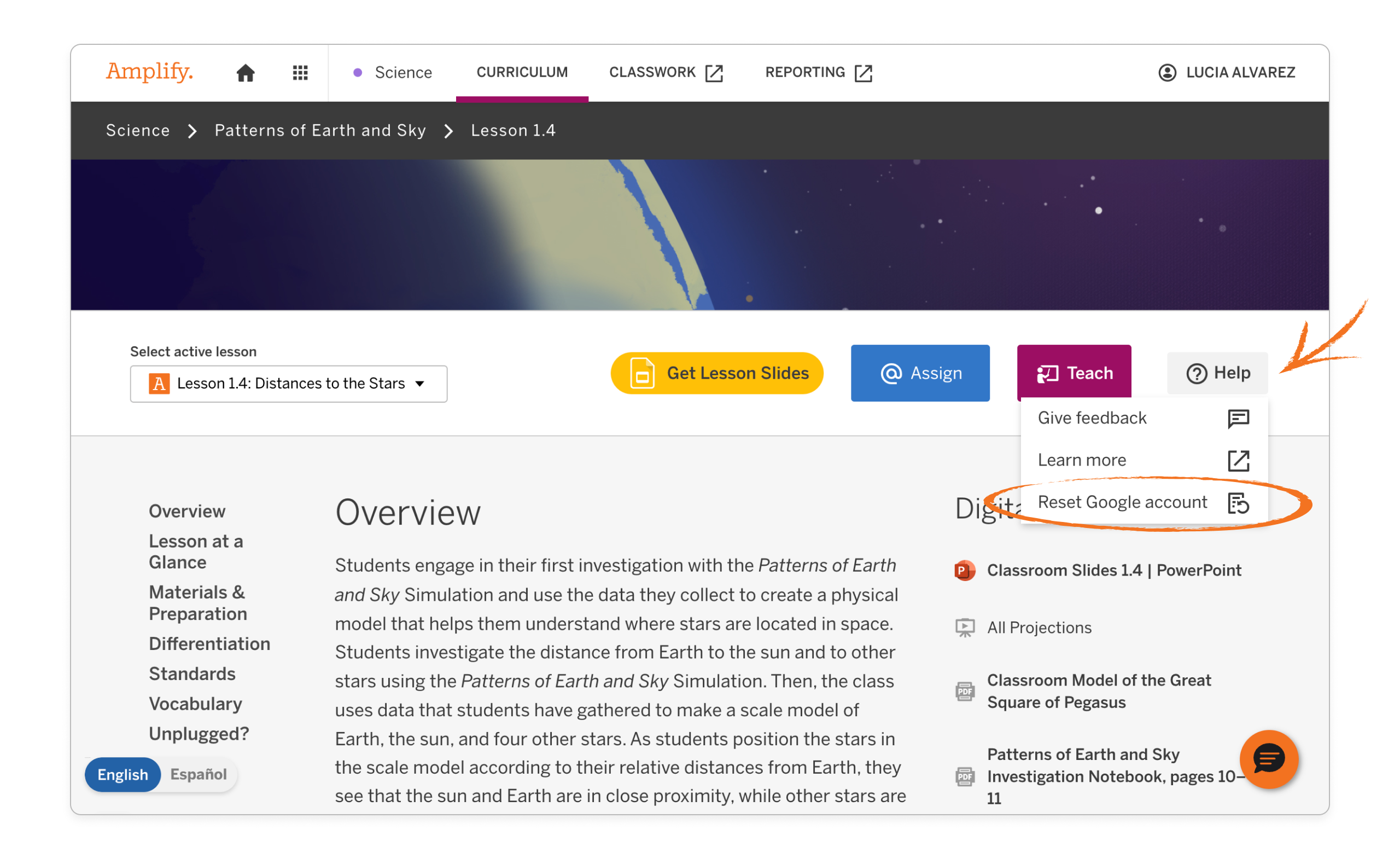Switch to the Curriculum tab

(x=522, y=72)
